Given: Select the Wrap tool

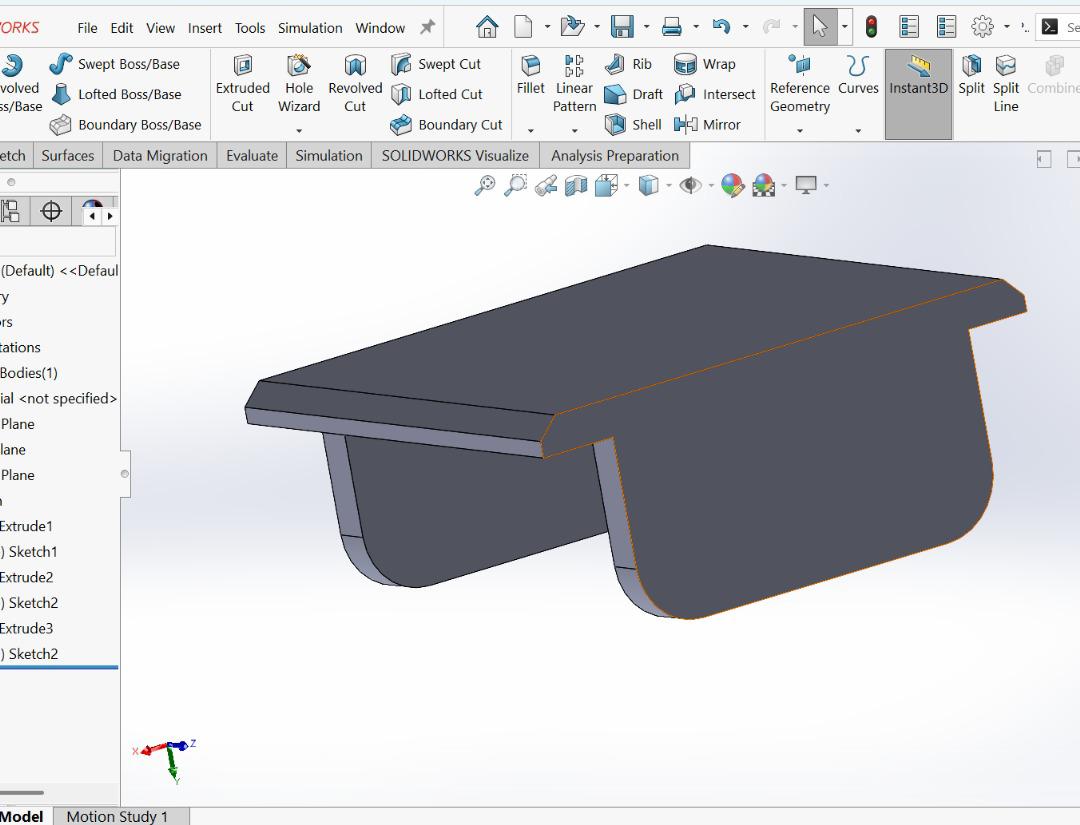Looking at the screenshot, I should tap(705, 64).
